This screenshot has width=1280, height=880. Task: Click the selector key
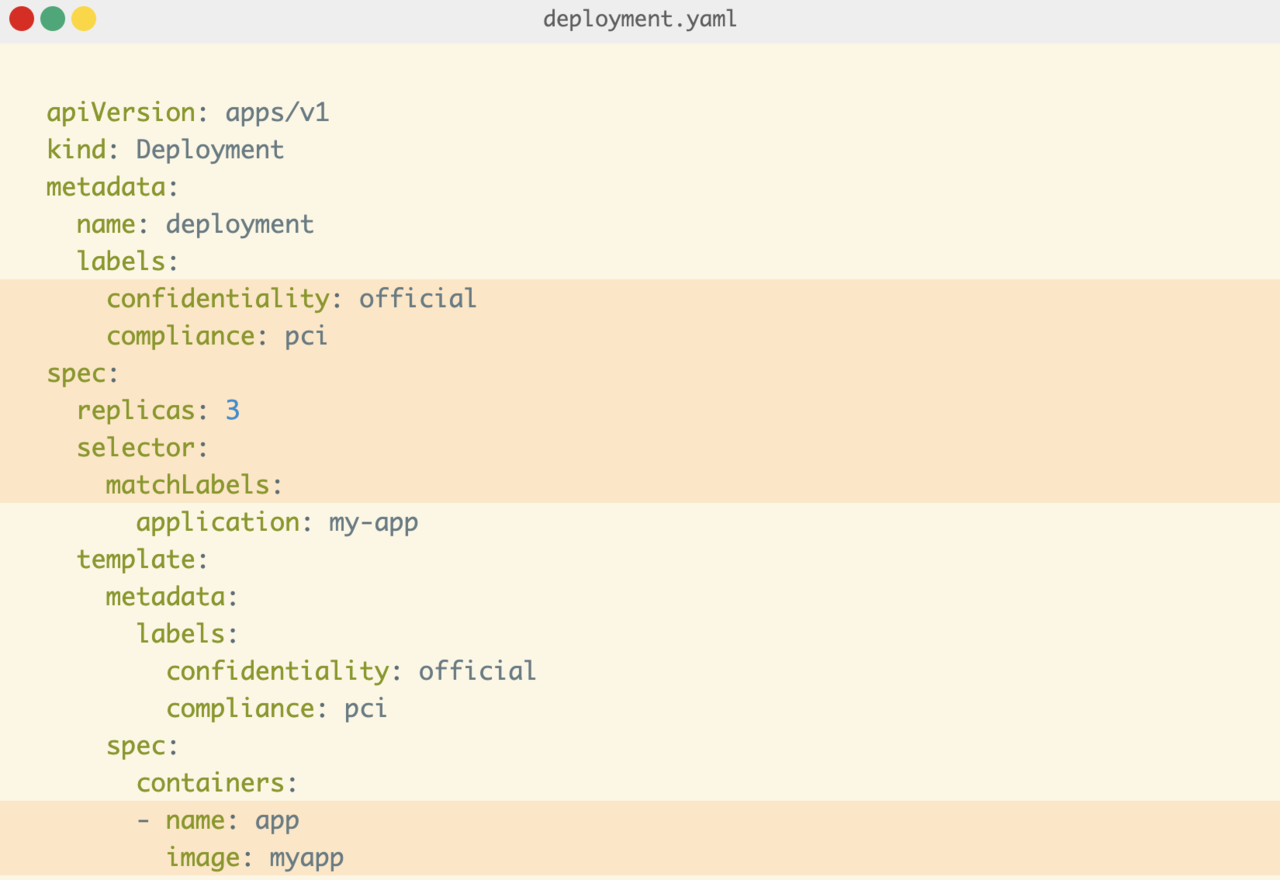(136, 447)
